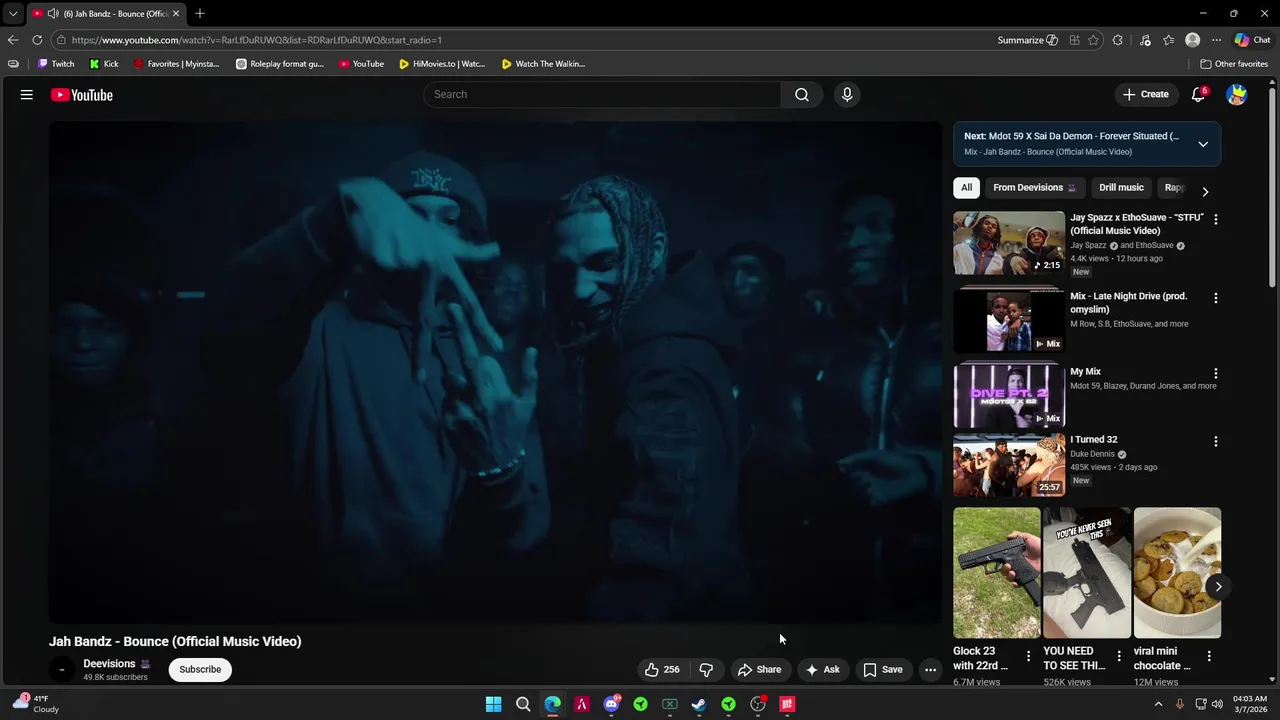Open options for viral mini chocolate short

coord(1209,657)
